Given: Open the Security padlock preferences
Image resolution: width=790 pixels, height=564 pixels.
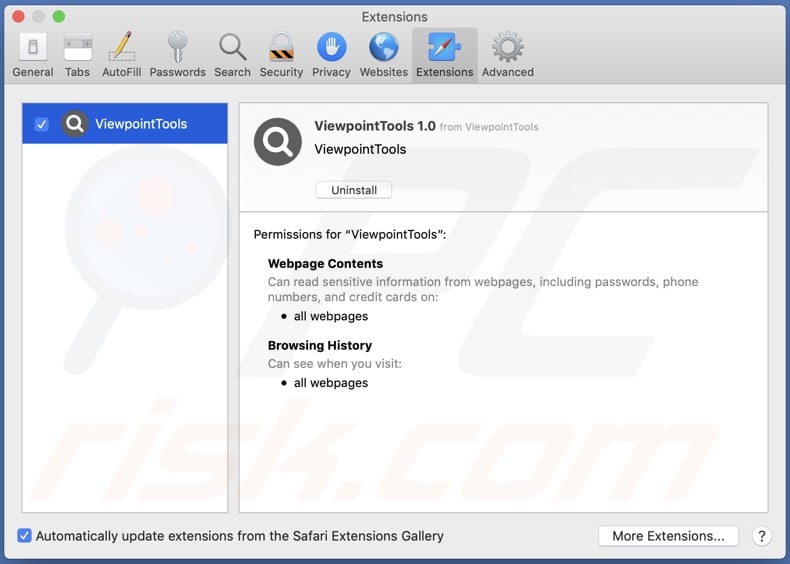Looking at the screenshot, I should point(281,55).
